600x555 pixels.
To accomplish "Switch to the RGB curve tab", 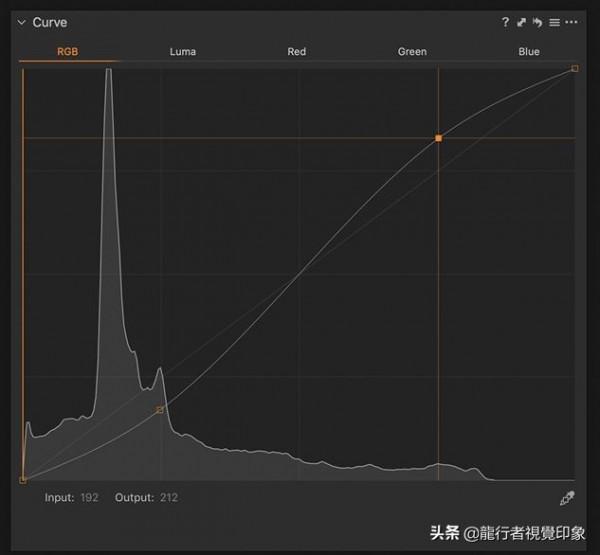I will coord(68,52).
